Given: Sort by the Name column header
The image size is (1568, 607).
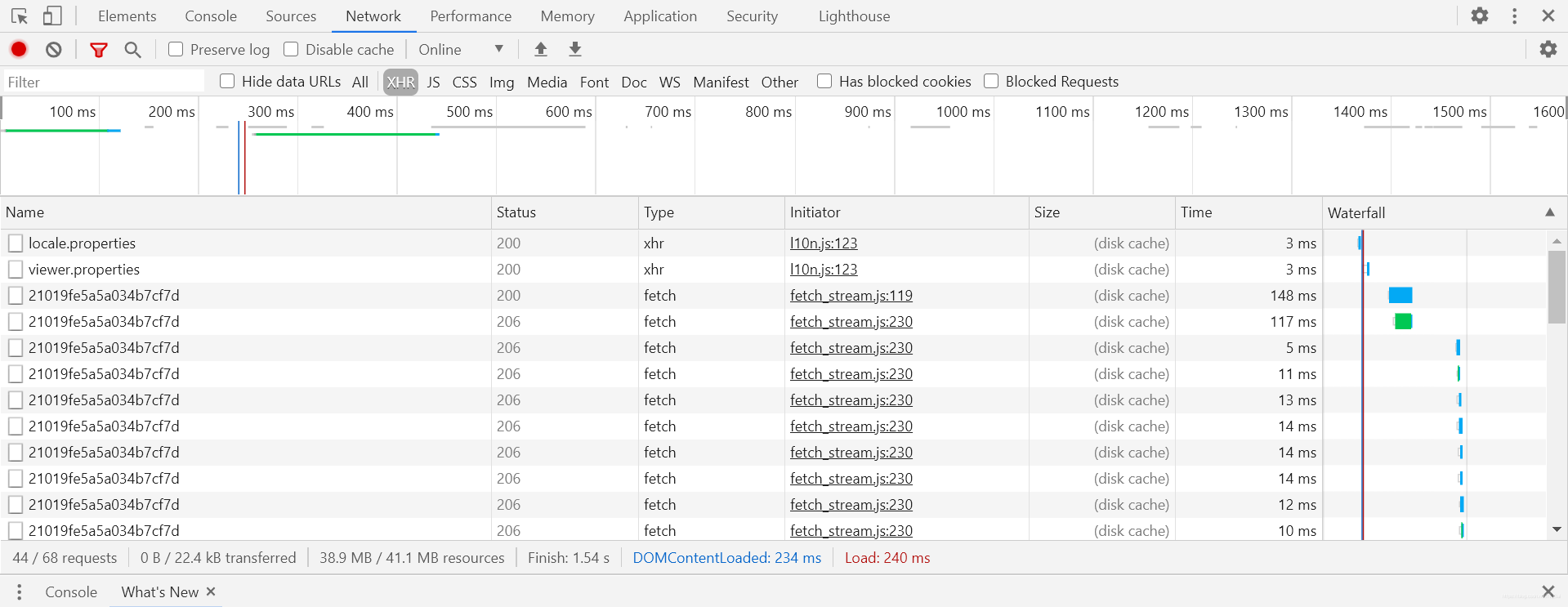Looking at the screenshot, I should tap(246, 212).
